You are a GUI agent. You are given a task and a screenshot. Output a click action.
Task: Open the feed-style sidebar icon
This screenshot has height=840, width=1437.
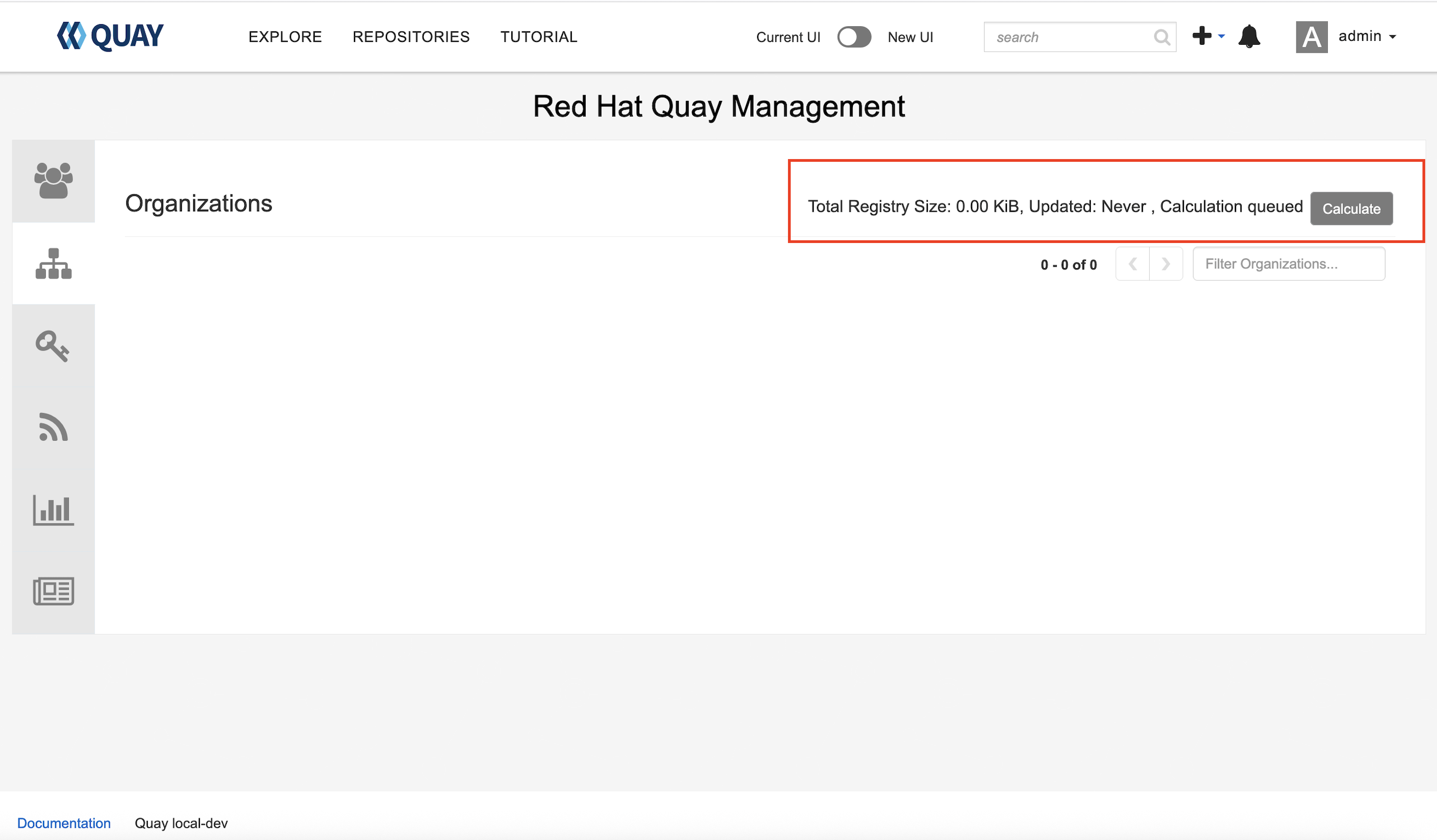tap(54, 427)
